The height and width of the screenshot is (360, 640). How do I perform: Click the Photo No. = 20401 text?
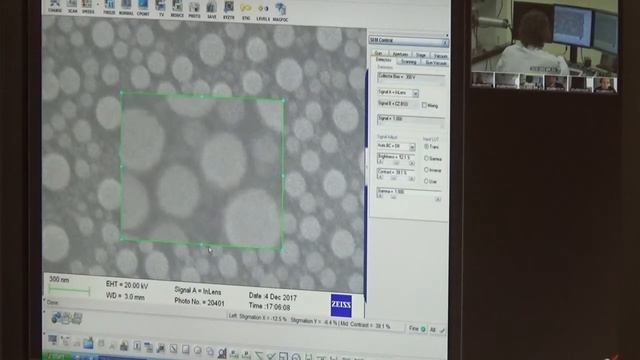point(199,302)
